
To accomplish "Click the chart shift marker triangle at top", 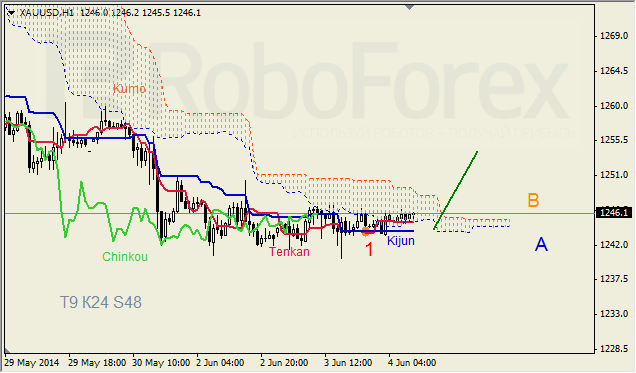I will pos(410,7).
